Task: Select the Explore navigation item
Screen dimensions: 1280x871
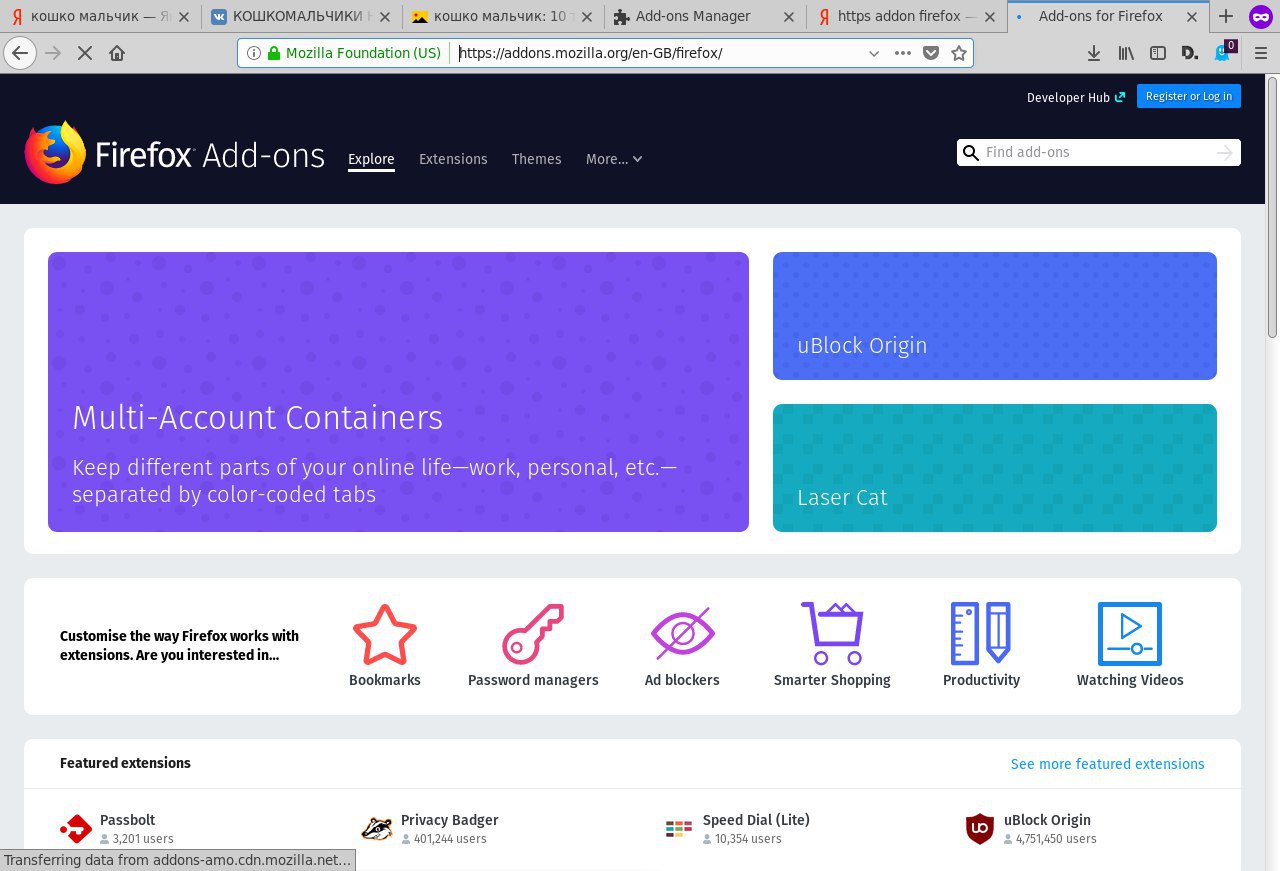Action: pyautogui.click(x=371, y=159)
